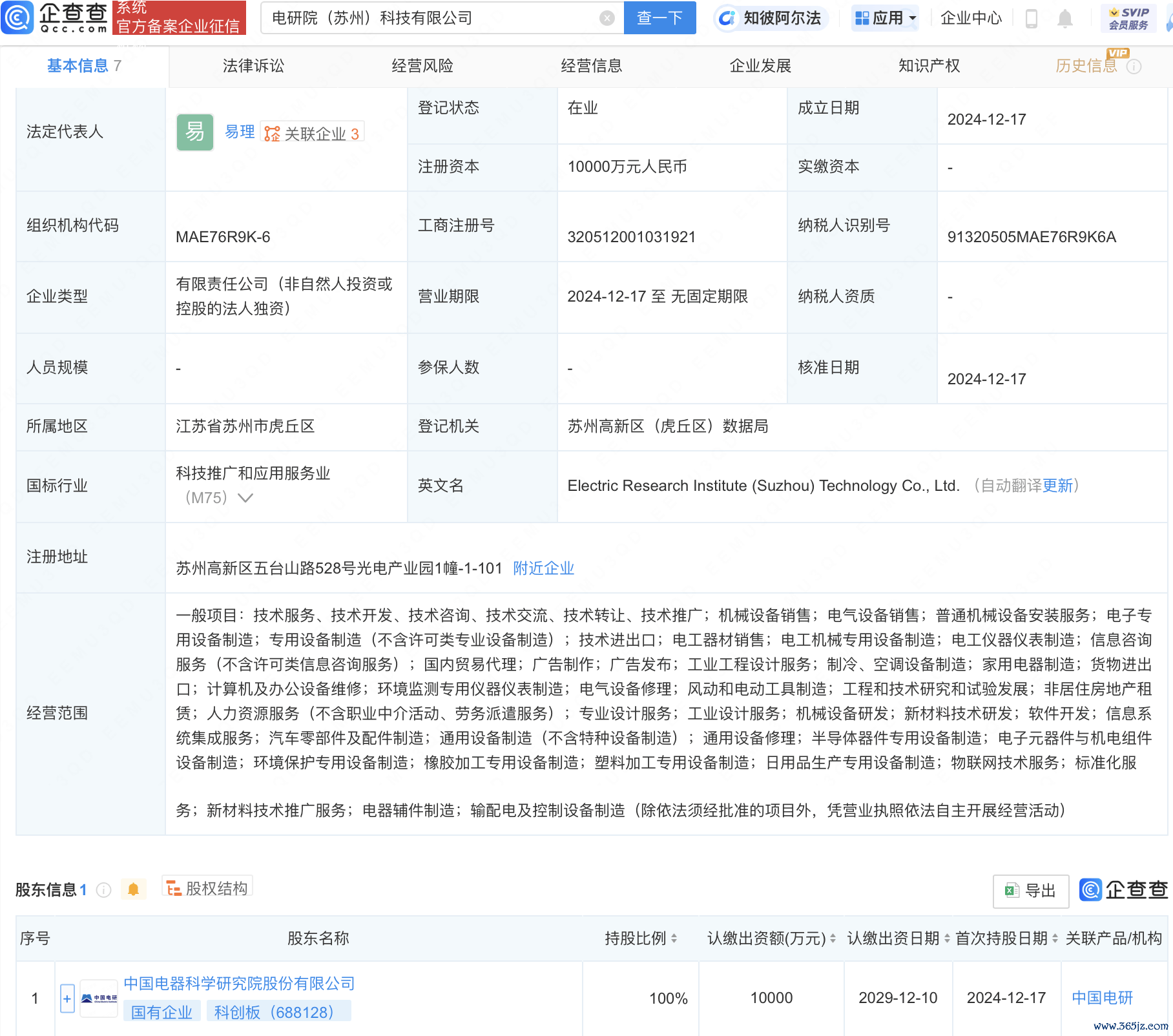Expand shareholder row plus button

pyautogui.click(x=67, y=999)
